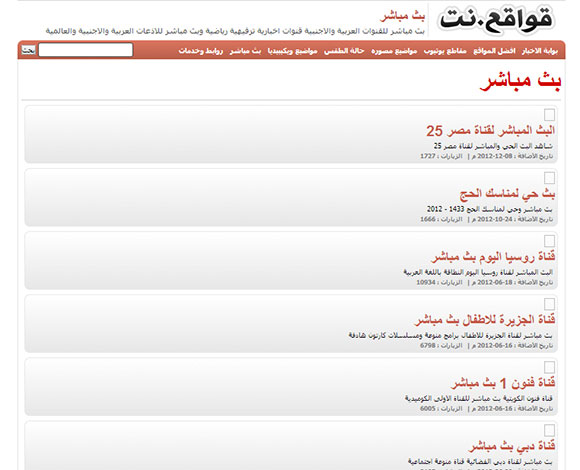Open روابط وخدمات menu item
580x470 pixels.
pyautogui.click(x=200, y=51)
